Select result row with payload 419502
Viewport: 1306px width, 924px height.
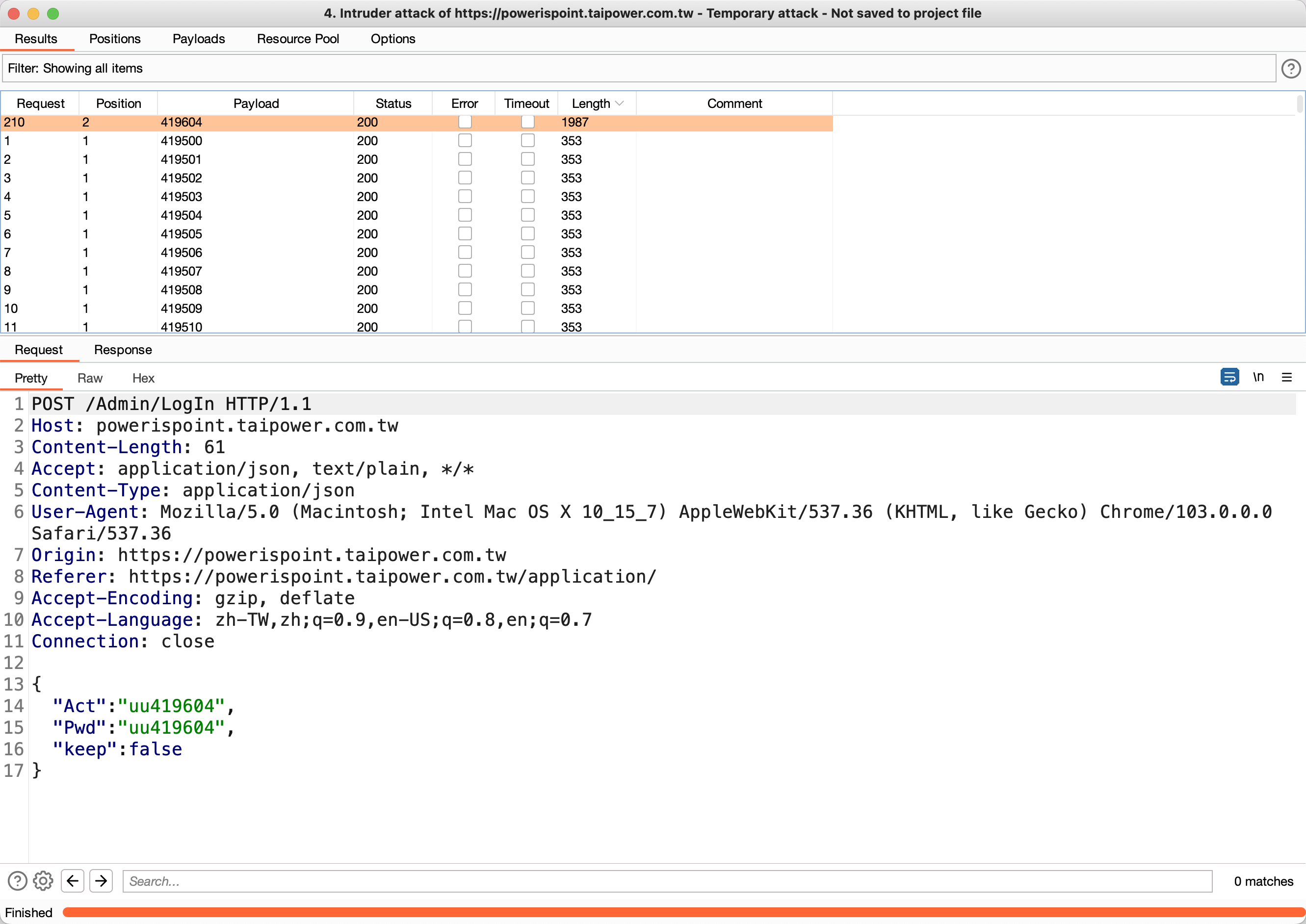click(417, 178)
